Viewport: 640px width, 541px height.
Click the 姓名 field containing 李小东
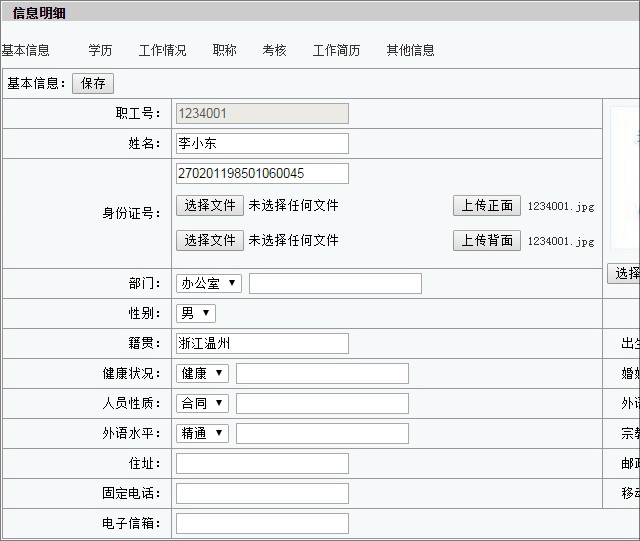pyautogui.click(x=262, y=144)
